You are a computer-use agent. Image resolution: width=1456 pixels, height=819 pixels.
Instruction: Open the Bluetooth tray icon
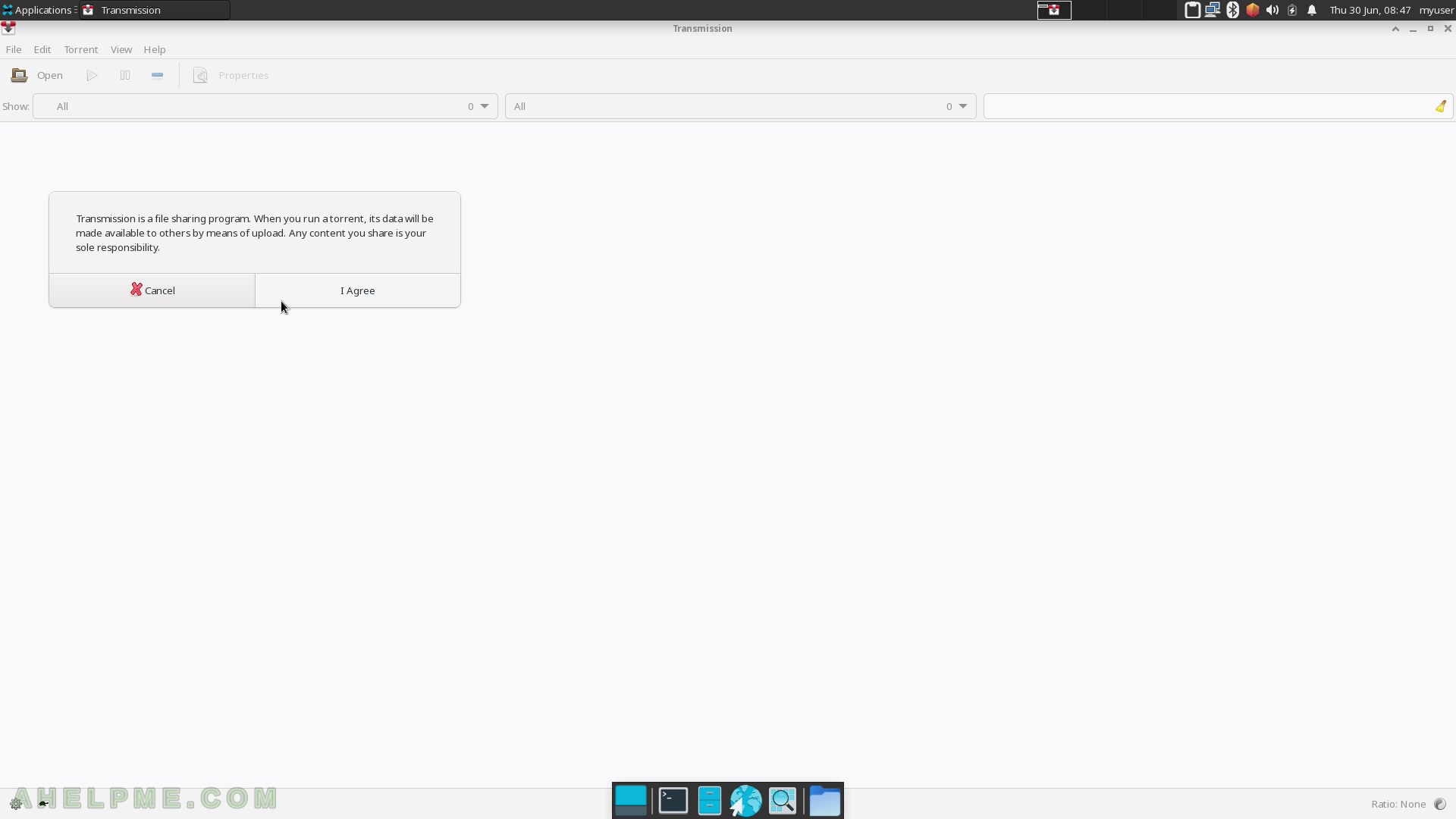coord(1233,10)
